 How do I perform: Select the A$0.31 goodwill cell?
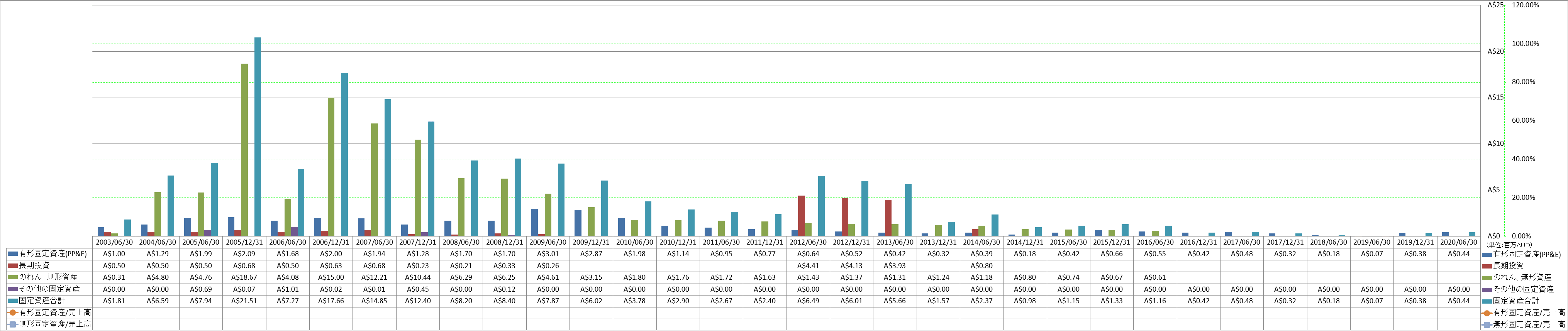(114, 277)
